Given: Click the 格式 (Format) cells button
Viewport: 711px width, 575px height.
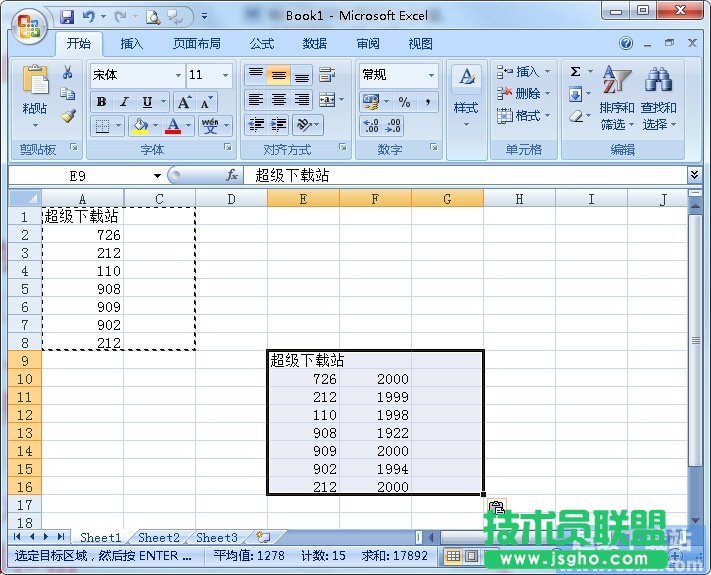Looking at the screenshot, I should pos(520,116).
